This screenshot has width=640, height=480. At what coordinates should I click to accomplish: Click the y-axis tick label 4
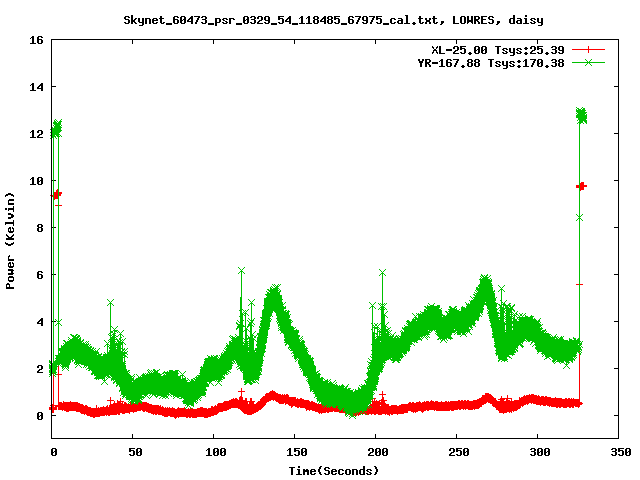(40, 322)
